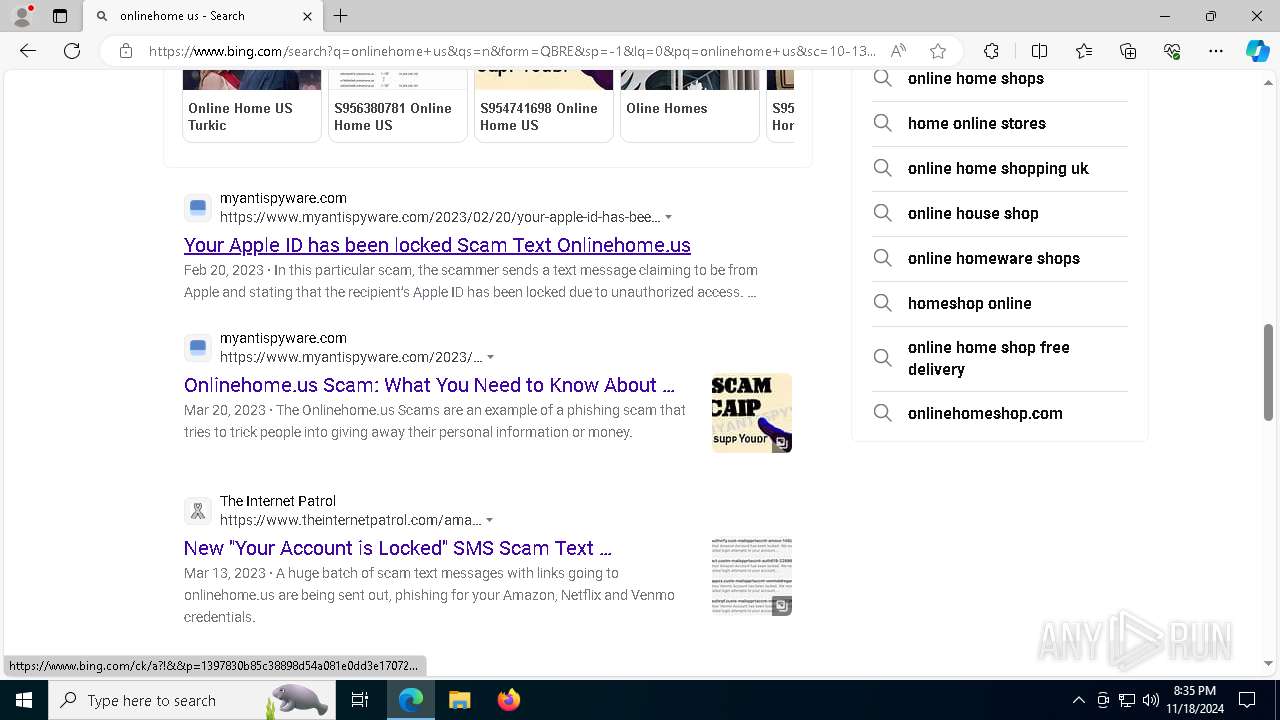Go back using the back arrow
Image resolution: width=1280 pixels, height=720 pixels.
tap(28, 51)
